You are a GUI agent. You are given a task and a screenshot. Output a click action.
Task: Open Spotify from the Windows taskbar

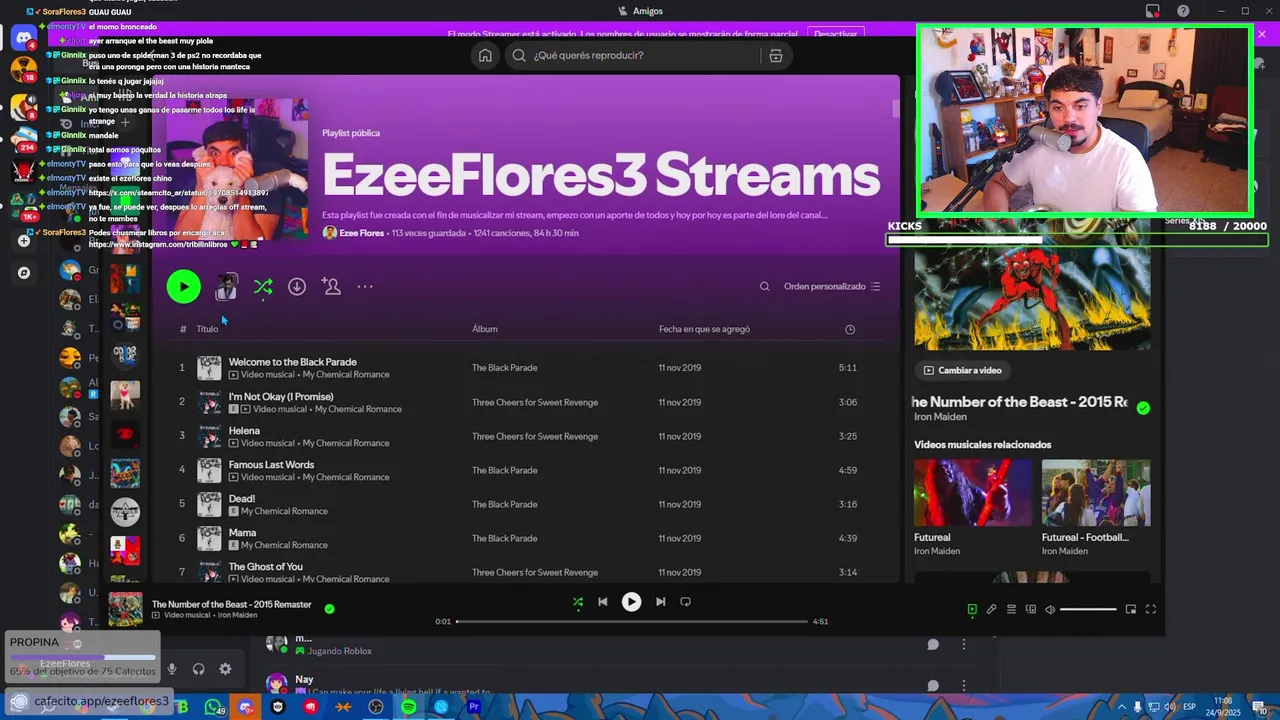pyautogui.click(x=409, y=707)
